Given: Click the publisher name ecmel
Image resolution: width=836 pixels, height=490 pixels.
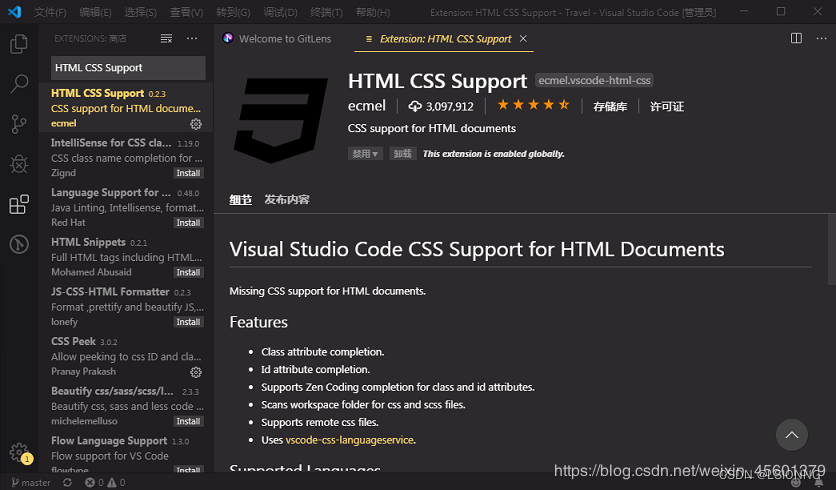Looking at the screenshot, I should (x=366, y=106).
